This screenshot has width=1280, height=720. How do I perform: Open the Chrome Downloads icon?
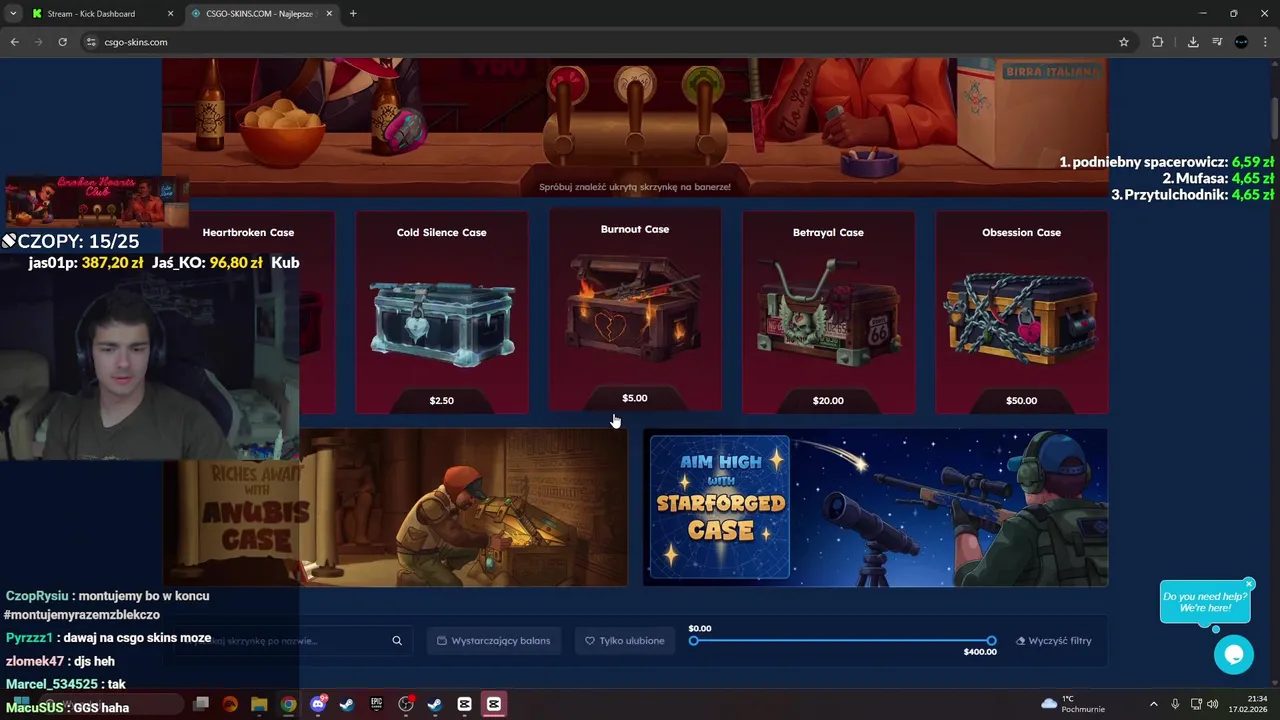coord(1193,42)
